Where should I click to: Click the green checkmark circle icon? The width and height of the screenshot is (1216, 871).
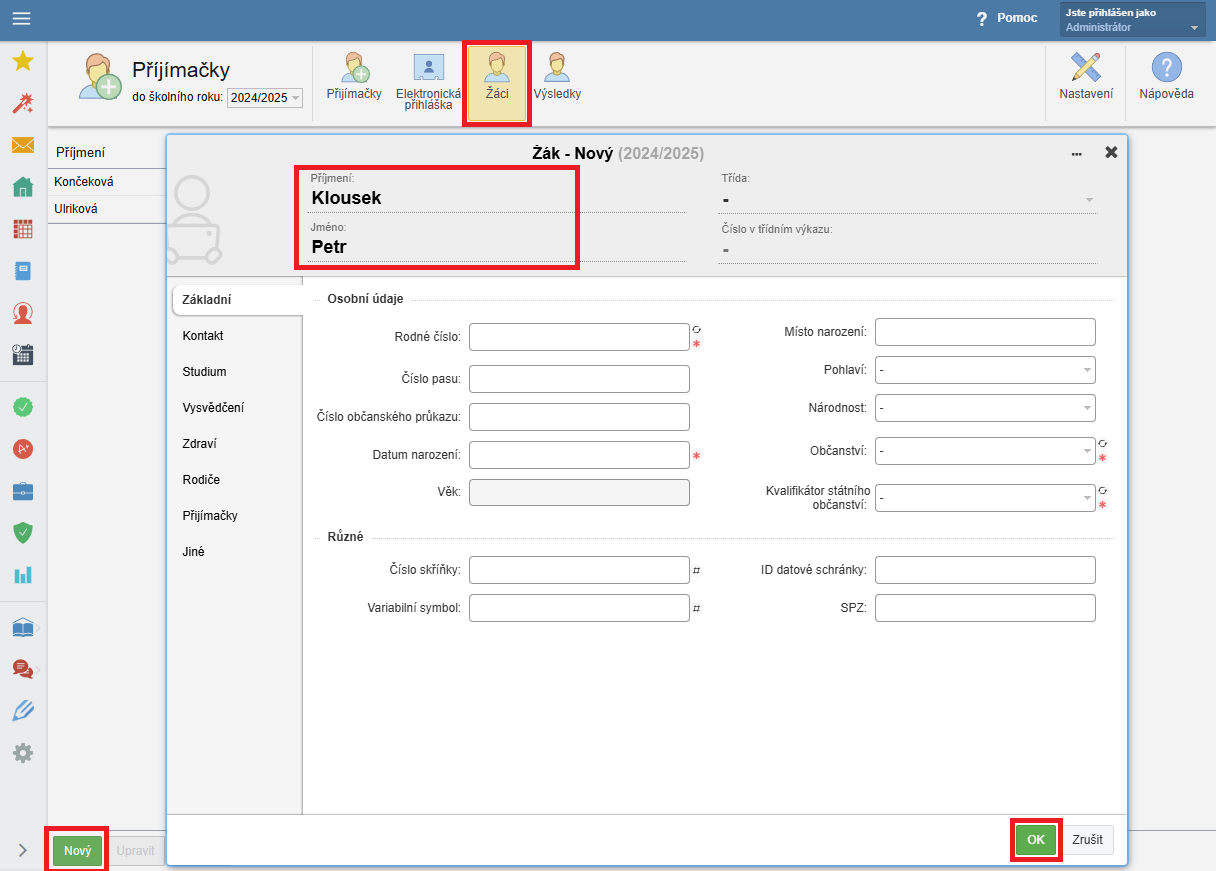click(x=23, y=407)
